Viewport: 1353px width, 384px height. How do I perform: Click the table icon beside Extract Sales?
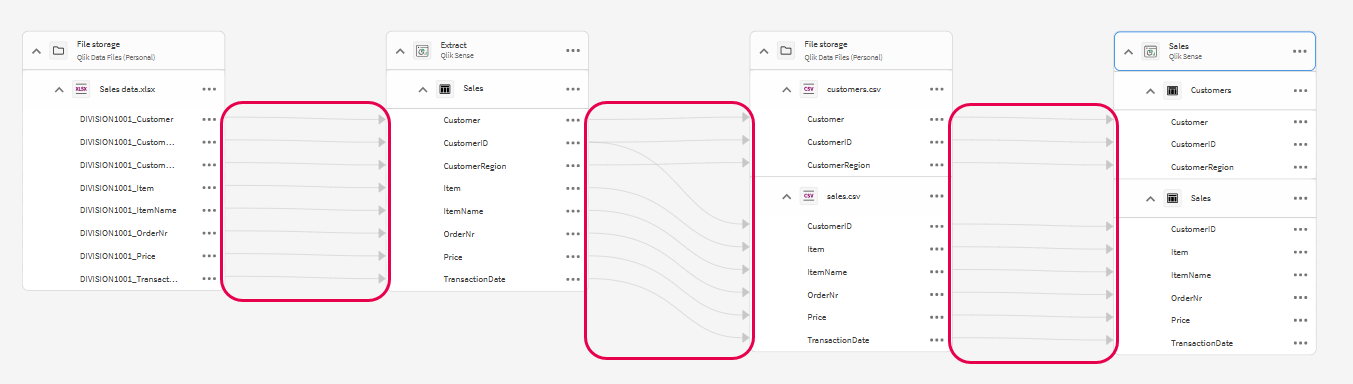pyautogui.click(x=446, y=89)
